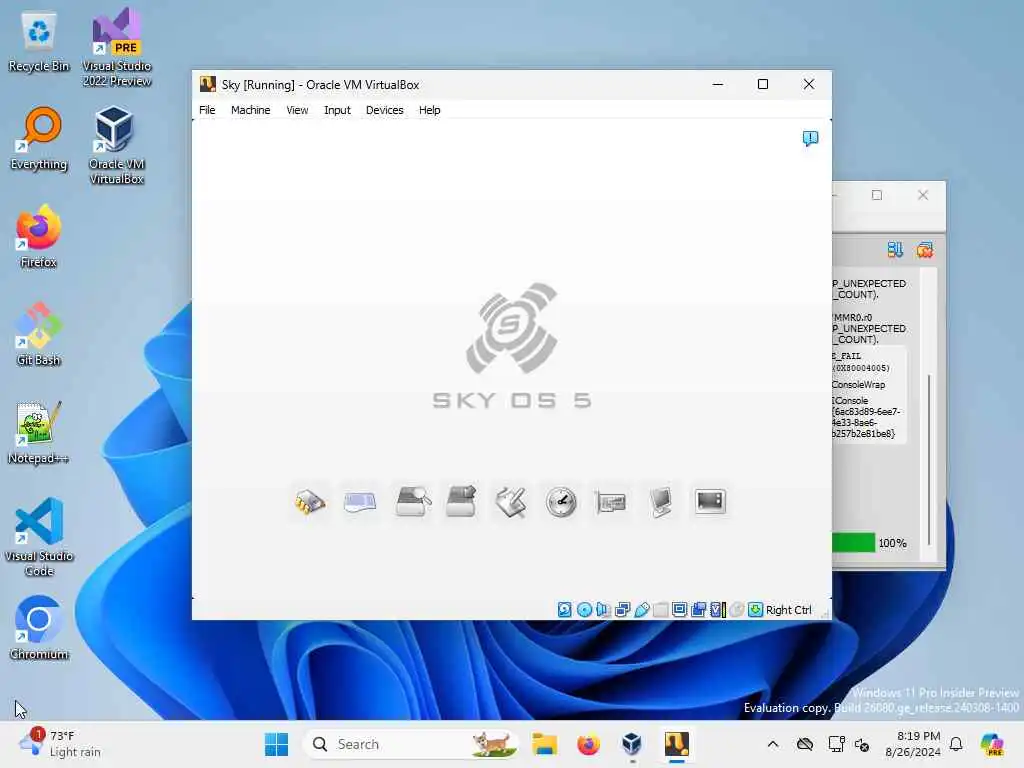Open the Windows Start menu

click(x=276, y=744)
